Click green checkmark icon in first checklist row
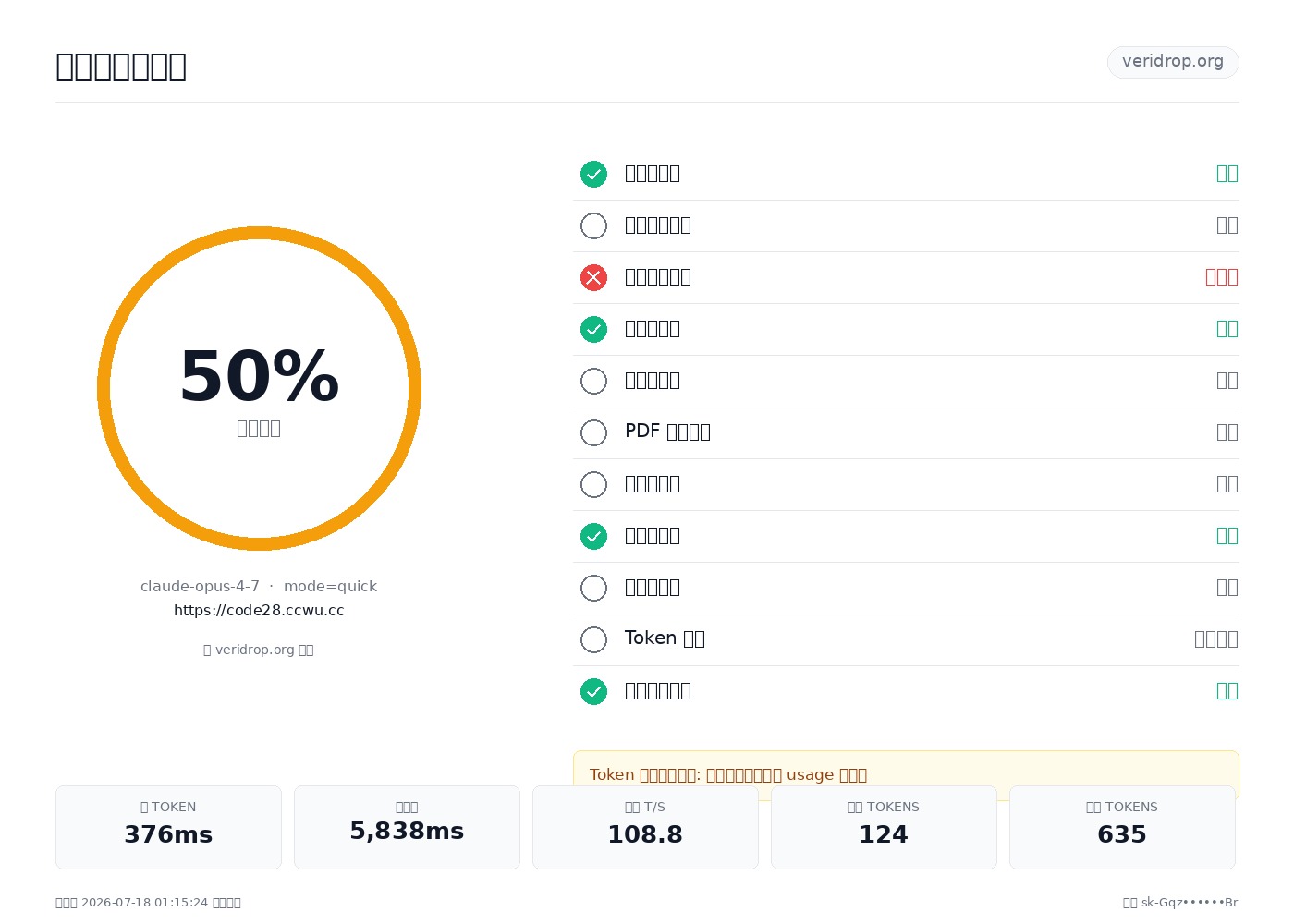Viewport: 1294px width, 924px height. (x=593, y=174)
